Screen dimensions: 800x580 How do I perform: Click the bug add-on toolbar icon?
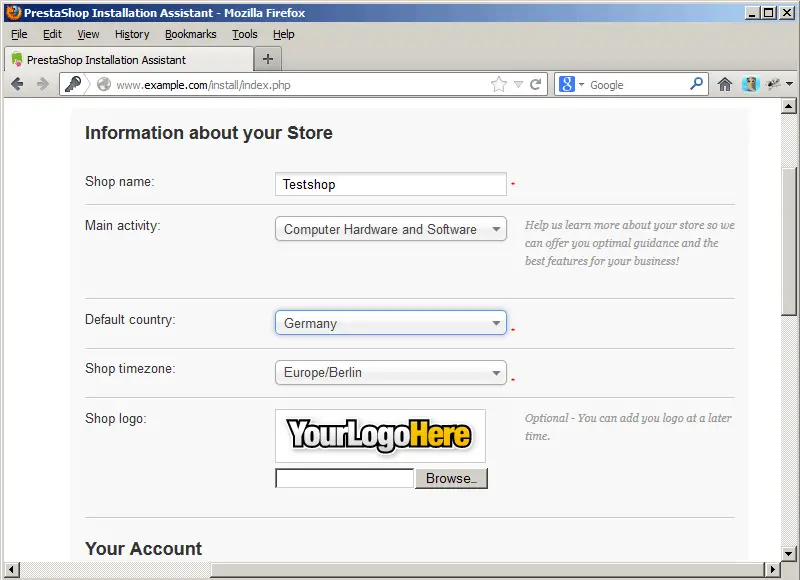773,84
